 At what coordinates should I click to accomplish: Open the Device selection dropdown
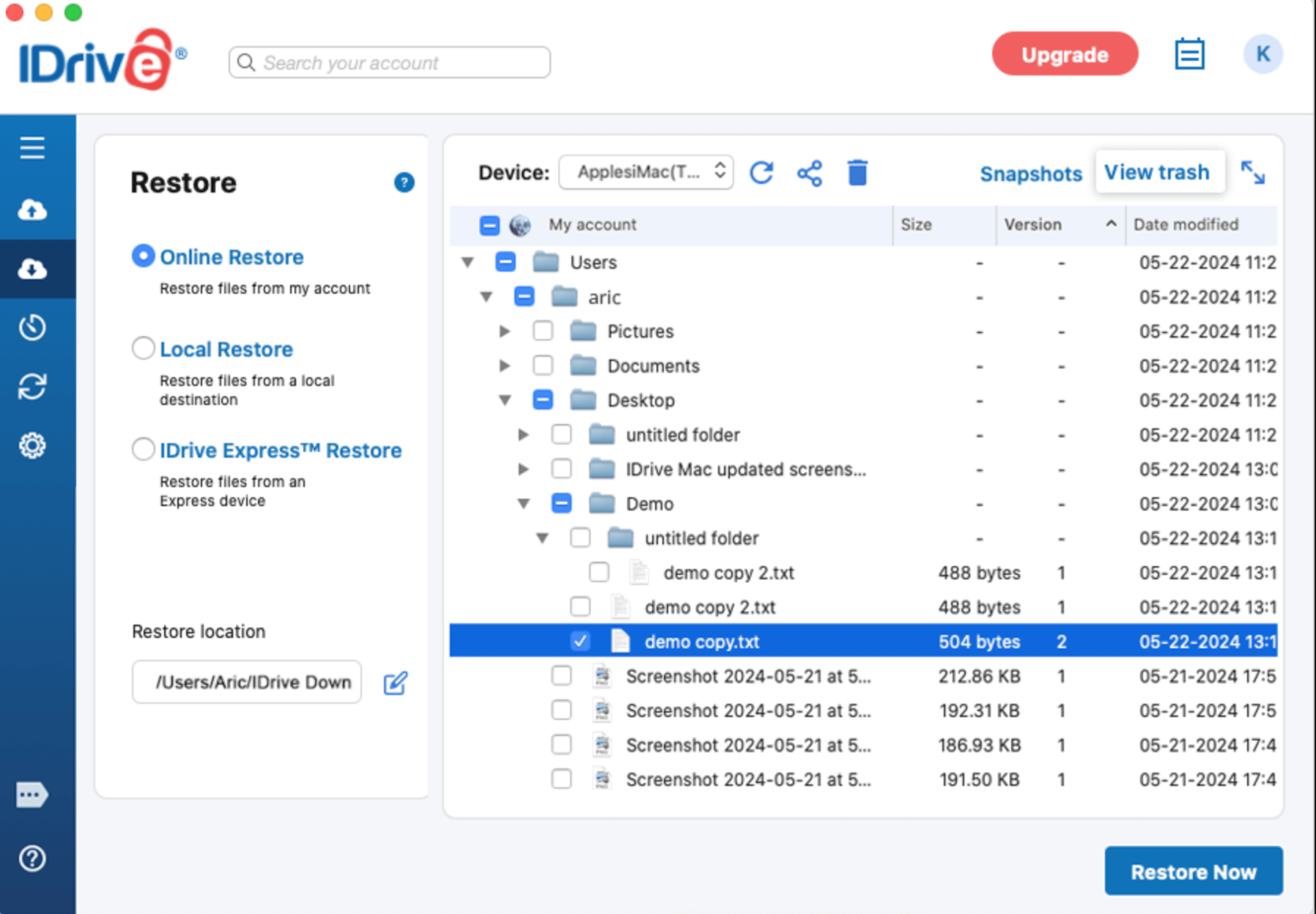(x=646, y=172)
